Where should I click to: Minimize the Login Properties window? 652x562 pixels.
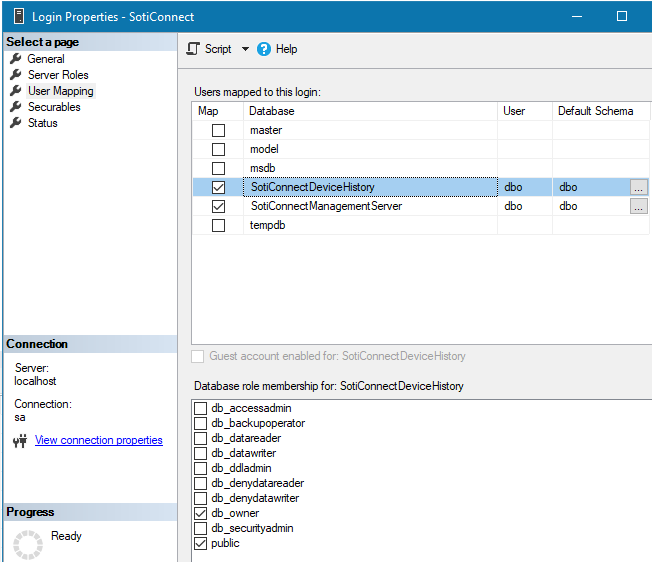click(577, 16)
